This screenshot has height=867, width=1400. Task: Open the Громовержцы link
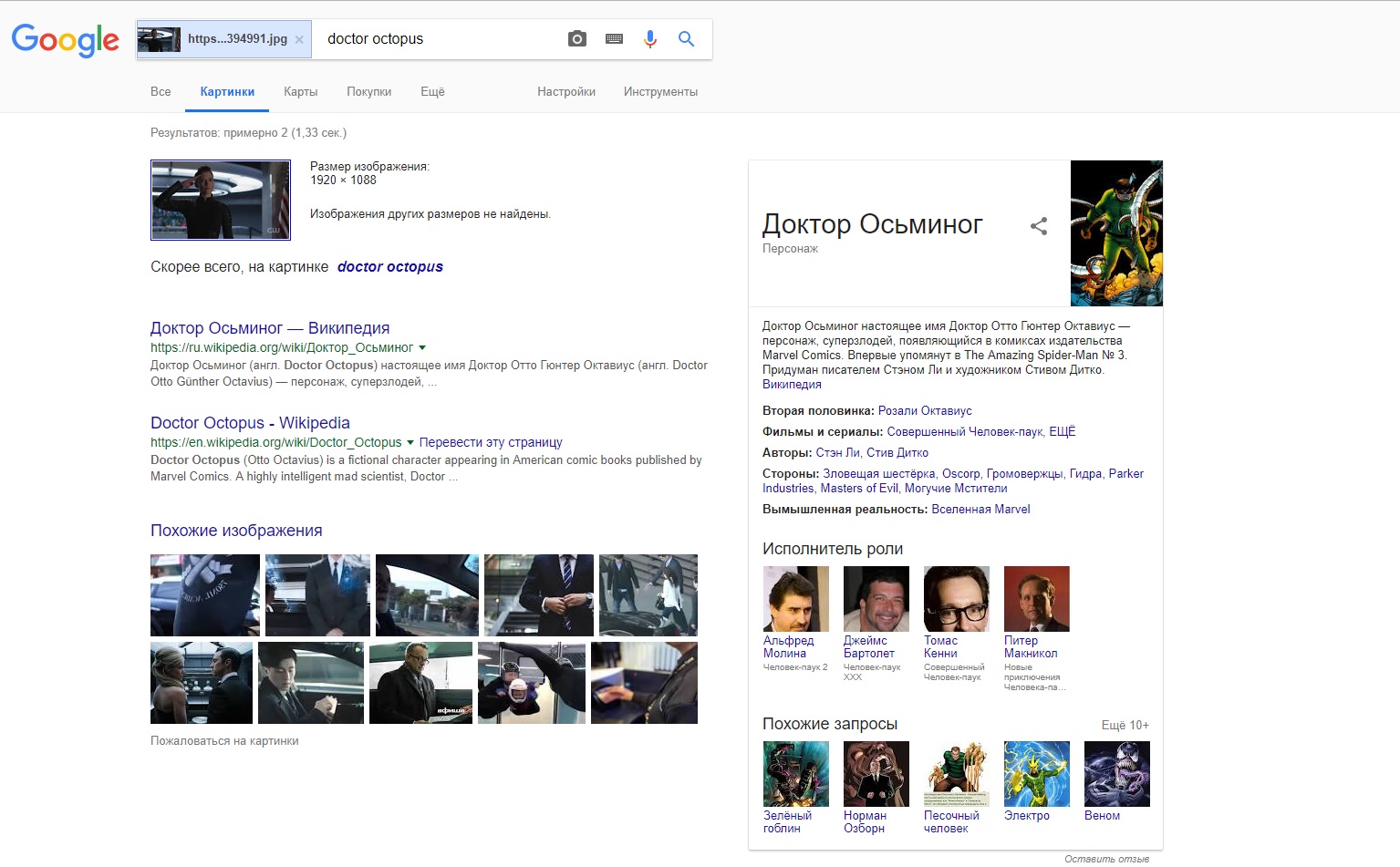[x=1025, y=474]
